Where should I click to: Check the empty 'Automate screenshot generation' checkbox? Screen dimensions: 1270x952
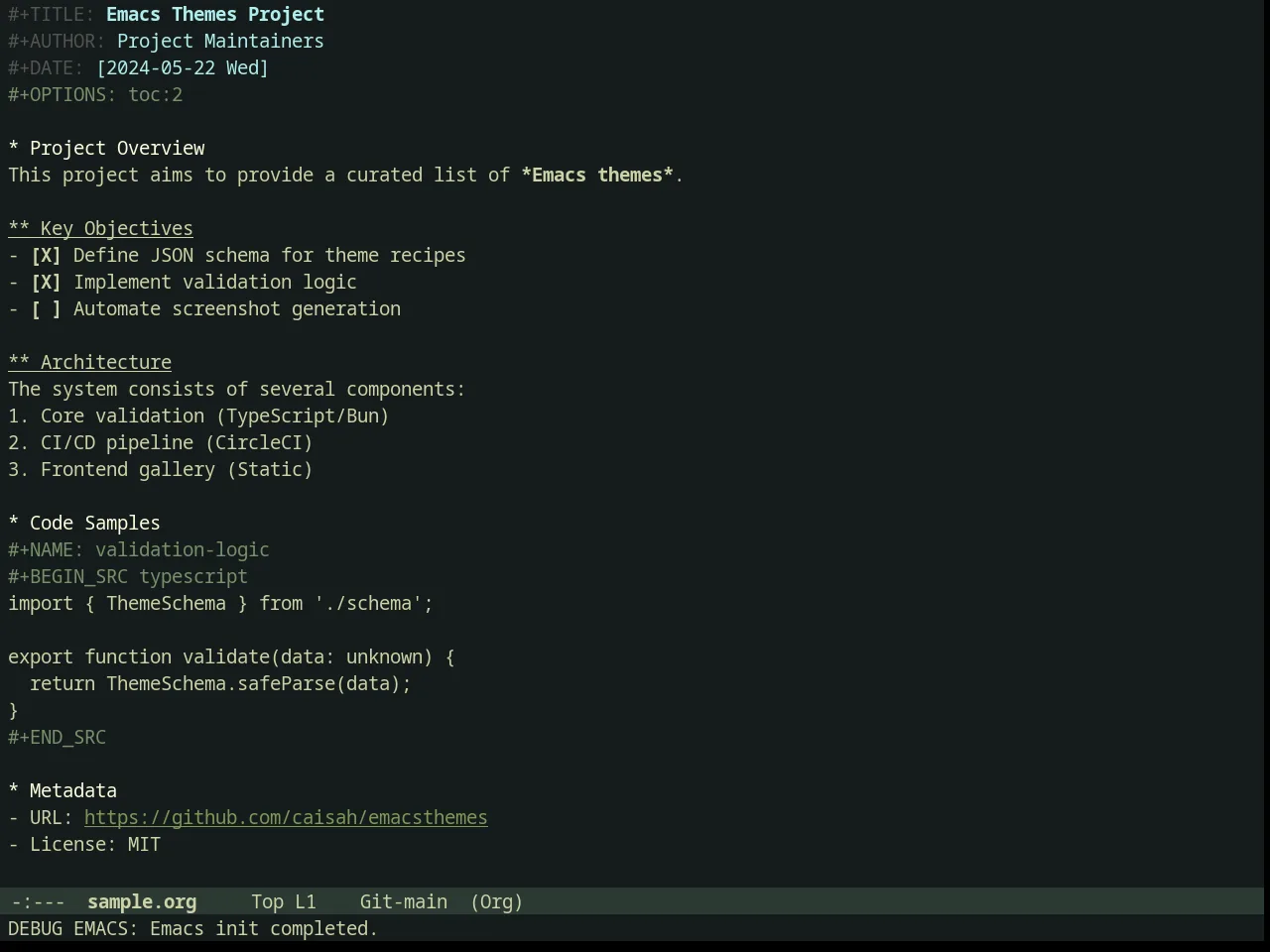46,309
